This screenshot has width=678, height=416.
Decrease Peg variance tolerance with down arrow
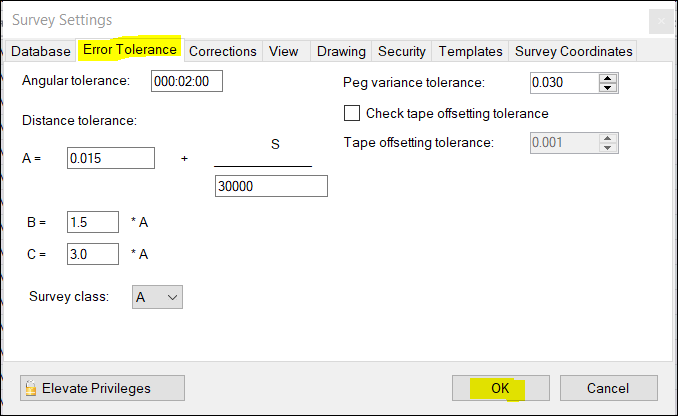(608, 88)
